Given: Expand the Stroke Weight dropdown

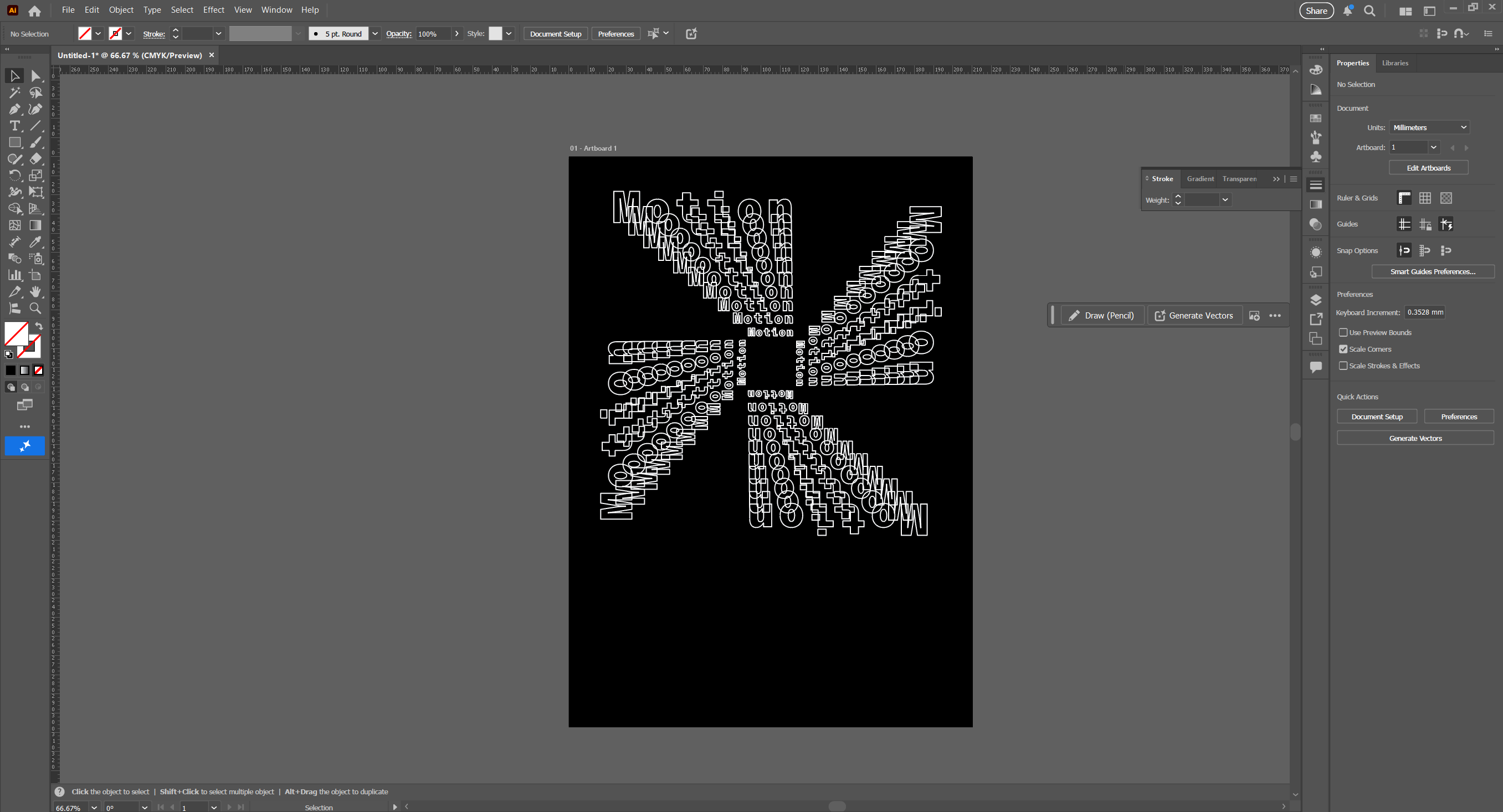Looking at the screenshot, I should click(x=1225, y=200).
